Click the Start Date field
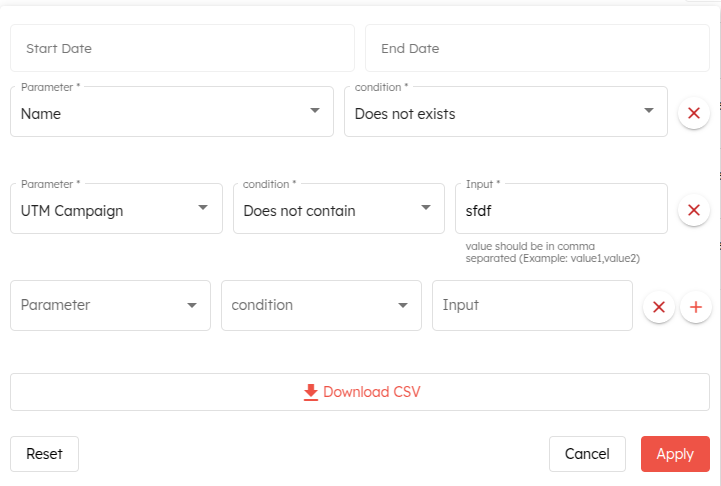The height and width of the screenshot is (486, 721). (182, 48)
